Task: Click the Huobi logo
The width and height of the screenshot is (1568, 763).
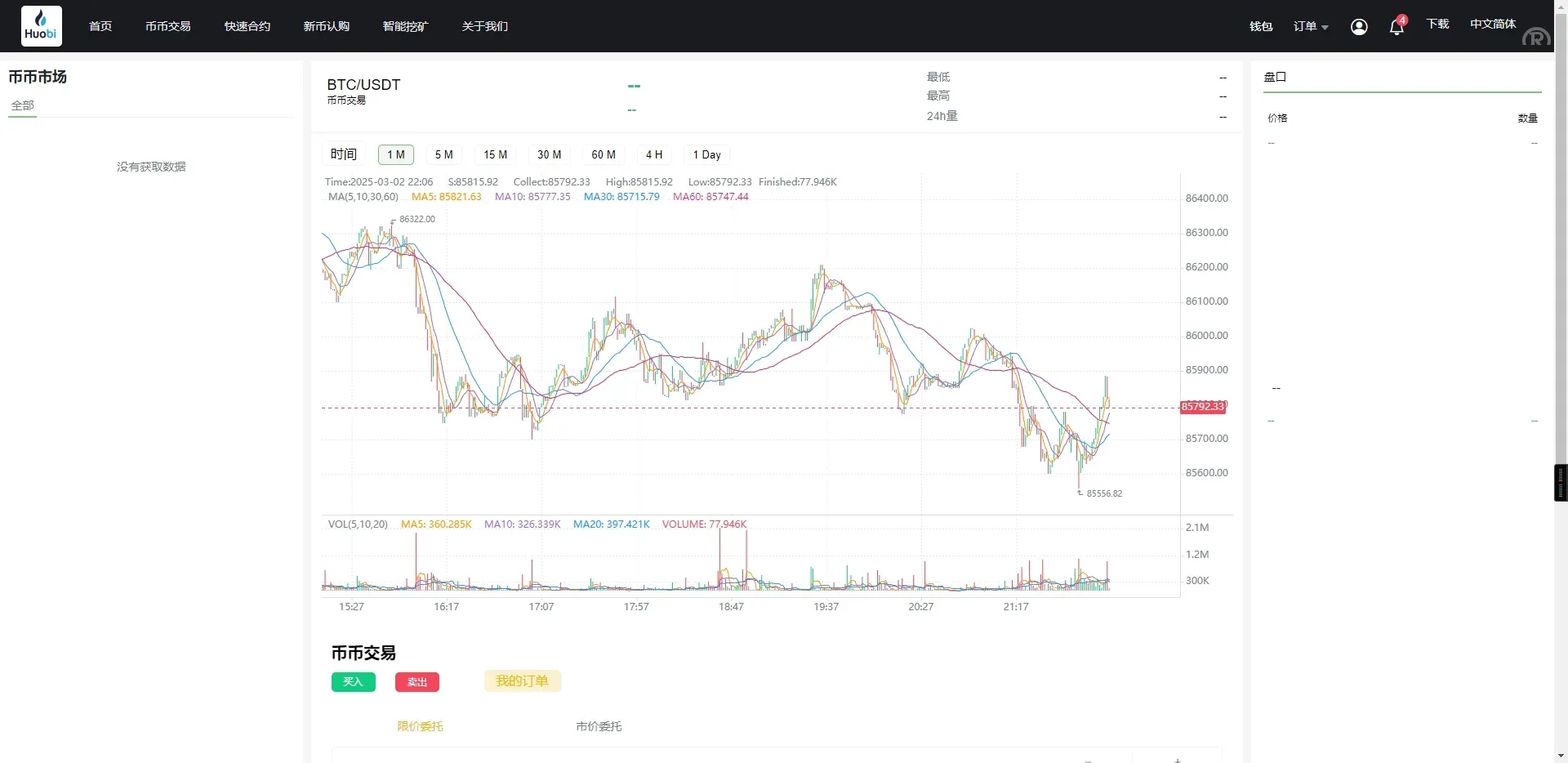Action: (41, 25)
